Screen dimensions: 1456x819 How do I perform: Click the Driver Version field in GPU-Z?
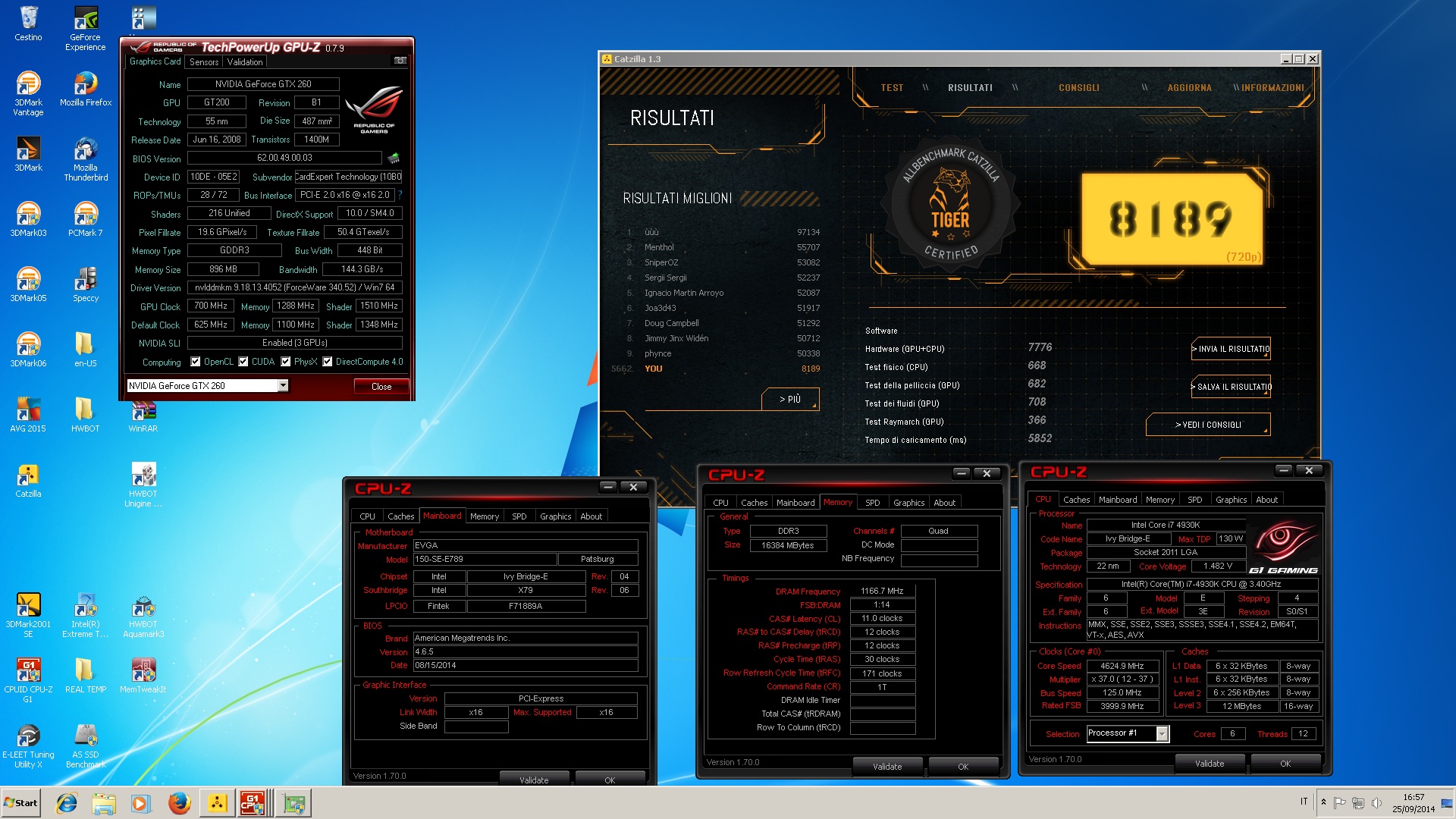pyautogui.click(x=294, y=287)
